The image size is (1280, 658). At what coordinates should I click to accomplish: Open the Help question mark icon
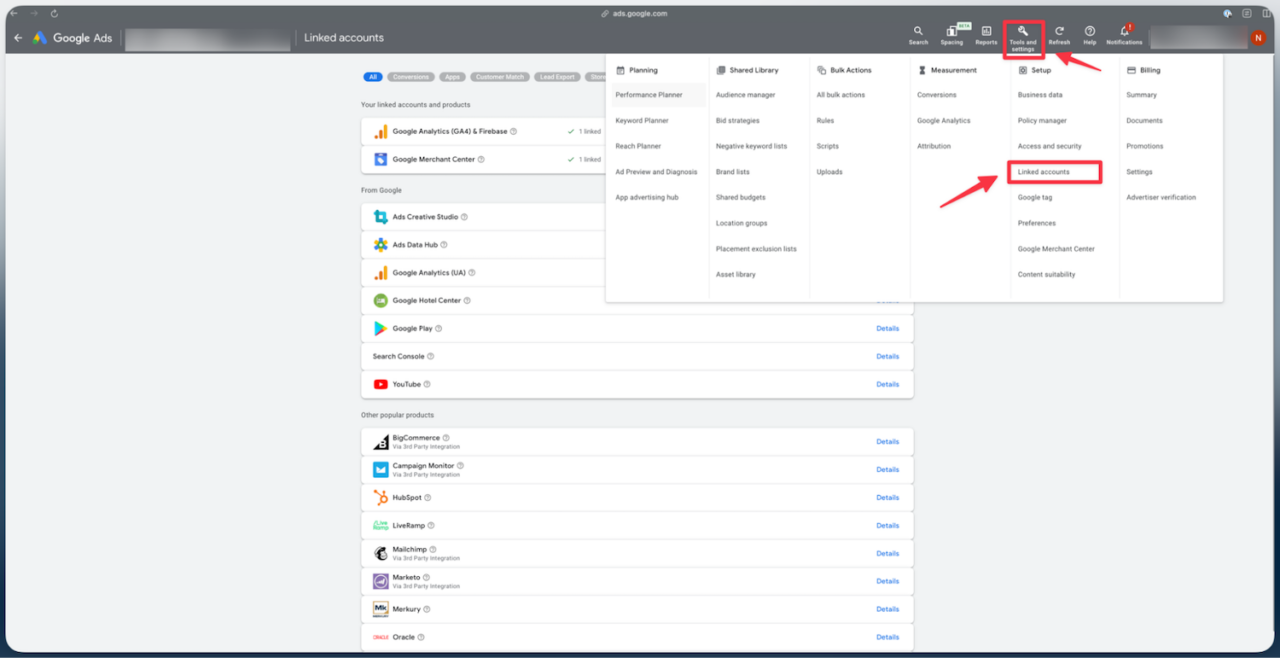1089,33
